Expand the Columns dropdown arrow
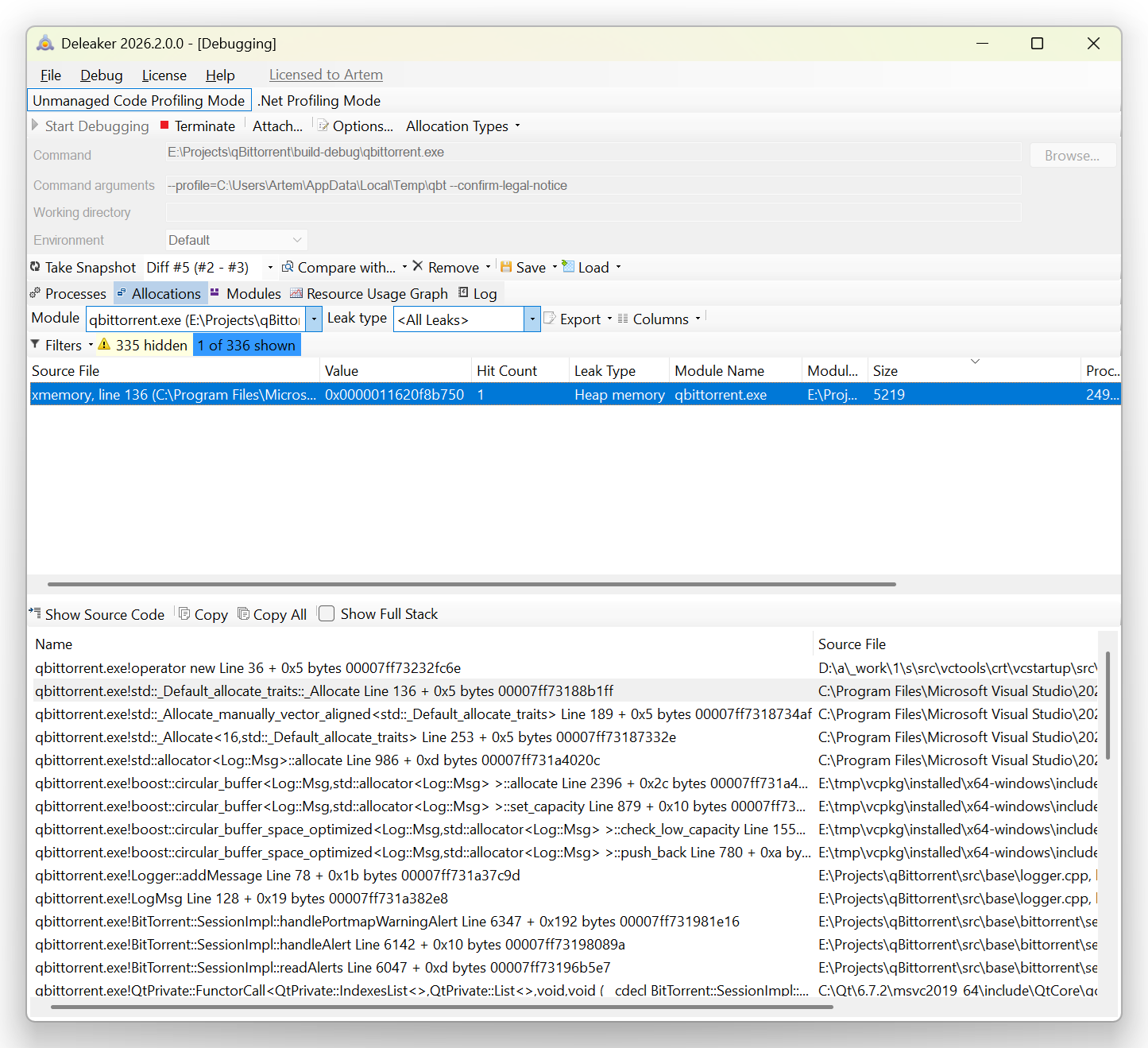Viewport: 1148px width, 1048px height. coord(698,319)
